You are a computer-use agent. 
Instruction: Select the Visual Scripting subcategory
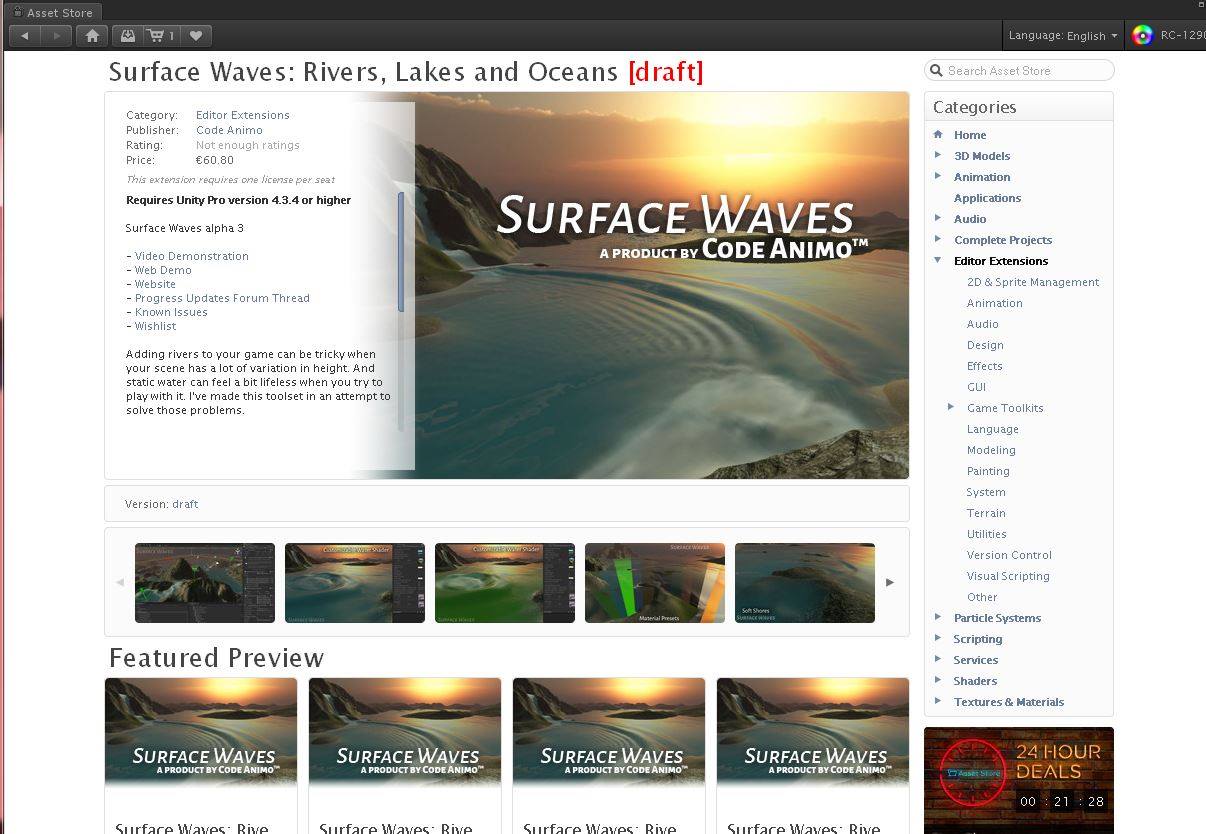(1008, 576)
